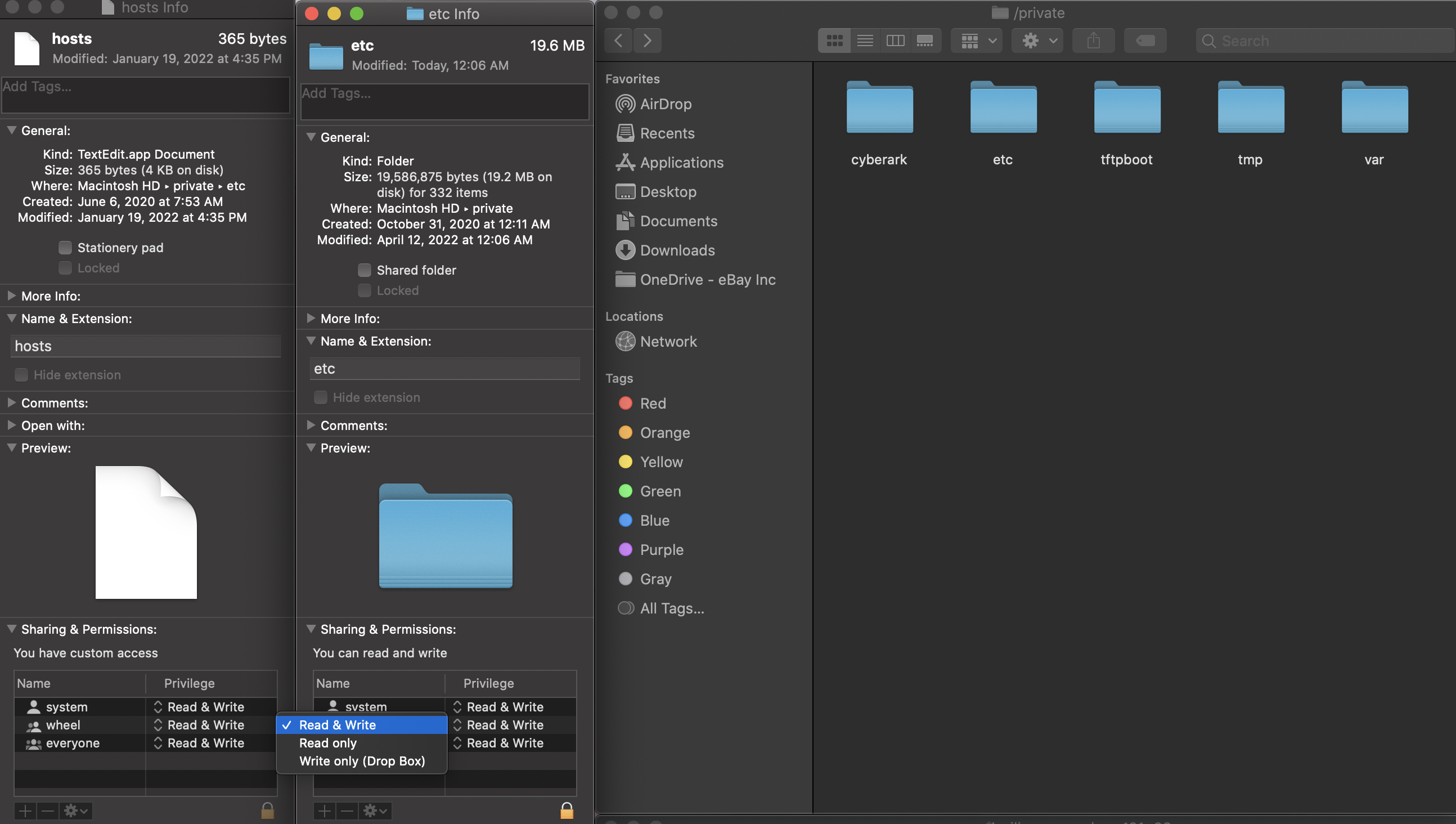
Task: Add a user with plus in etc Info
Action: click(324, 812)
